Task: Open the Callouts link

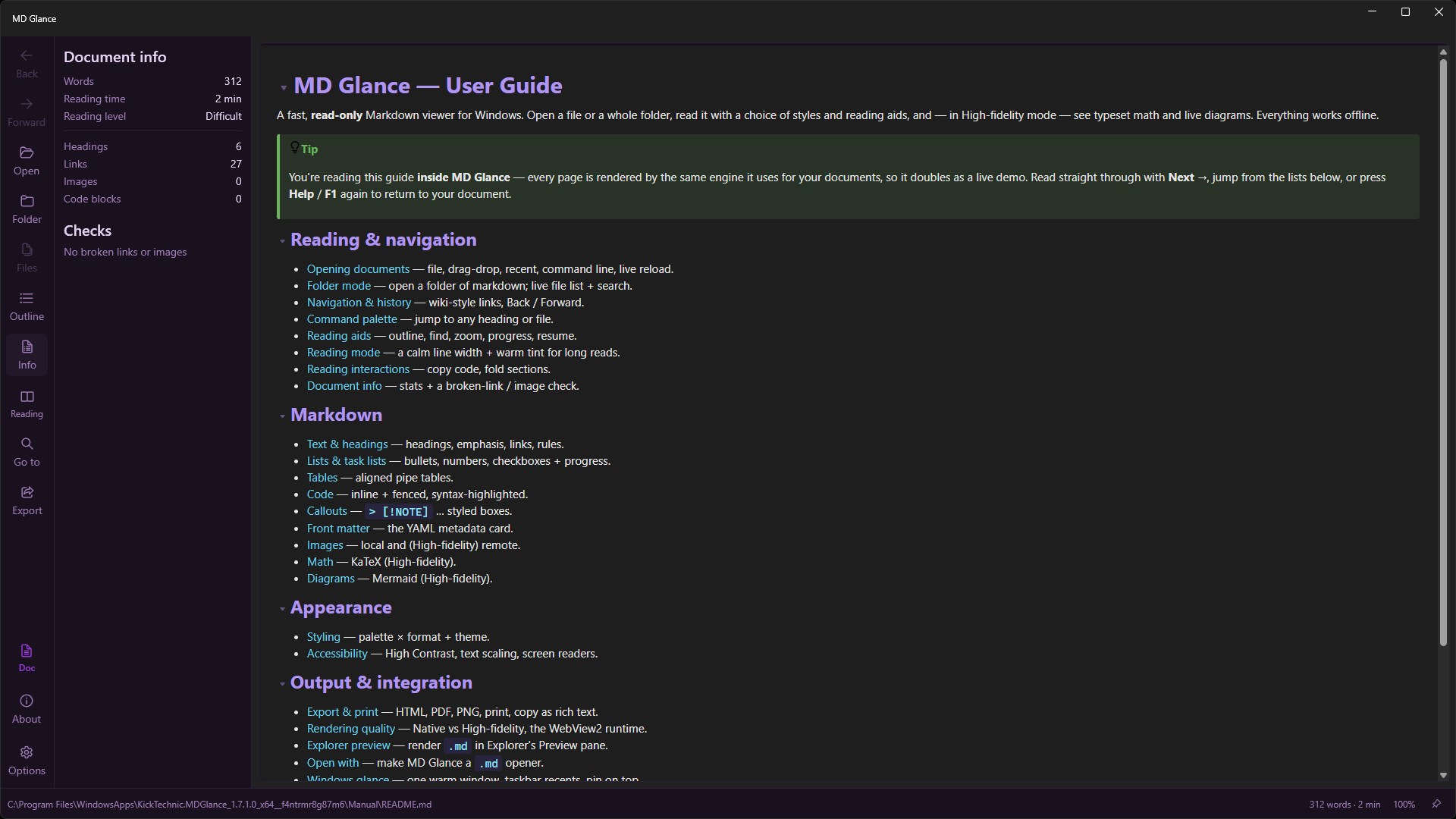Action: (x=327, y=511)
